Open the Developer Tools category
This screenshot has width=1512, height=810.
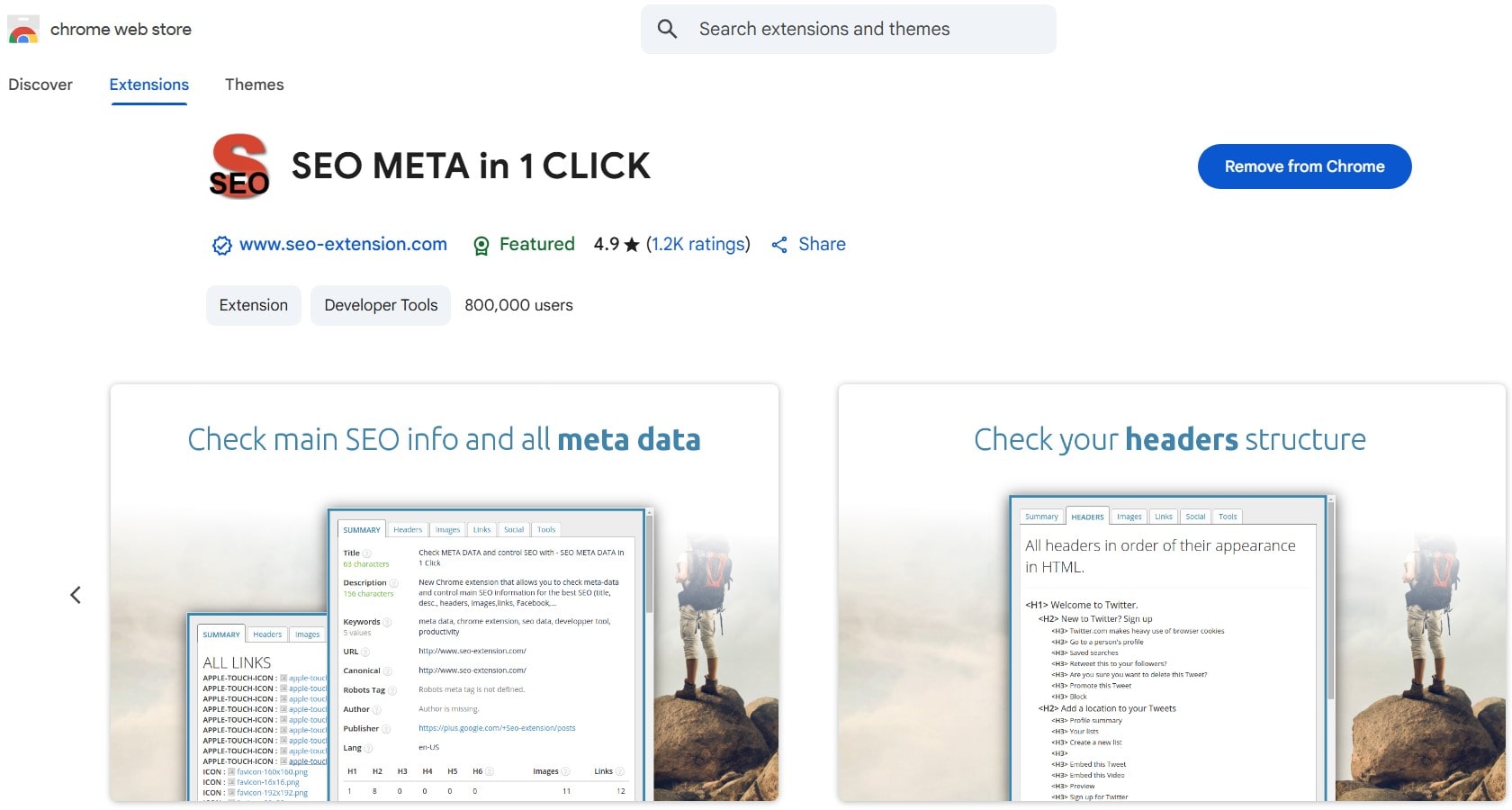pyautogui.click(x=380, y=304)
